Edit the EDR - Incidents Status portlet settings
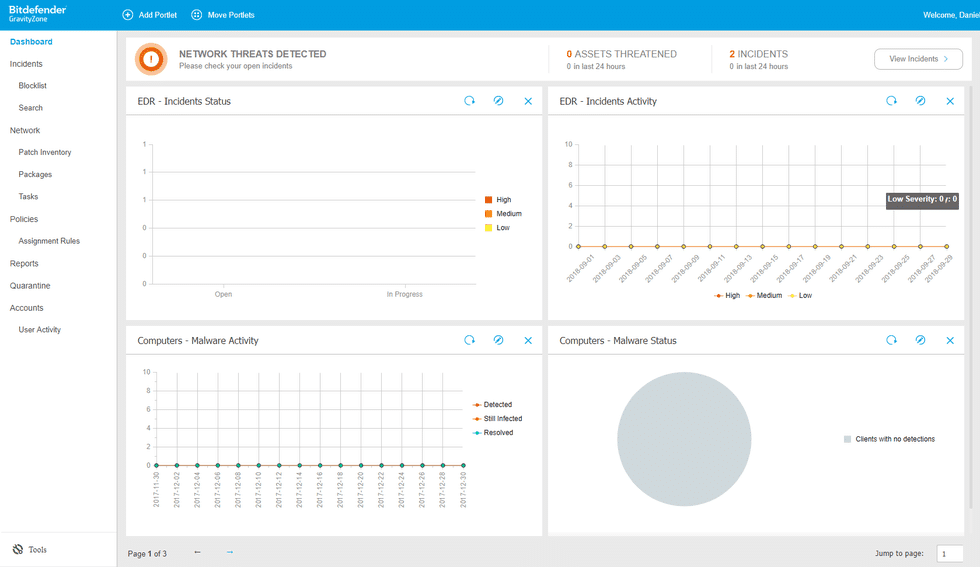The image size is (980, 567). pos(498,101)
